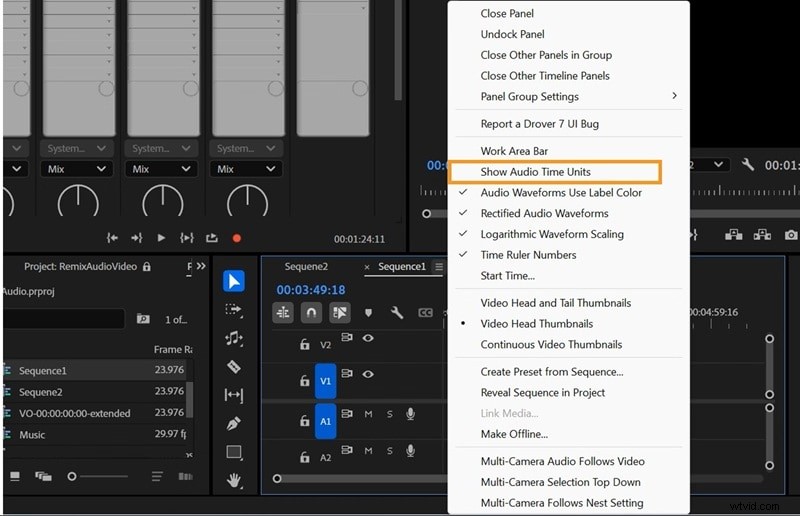Add a marker in the timeline
This screenshot has height=516, width=800.
click(368, 313)
